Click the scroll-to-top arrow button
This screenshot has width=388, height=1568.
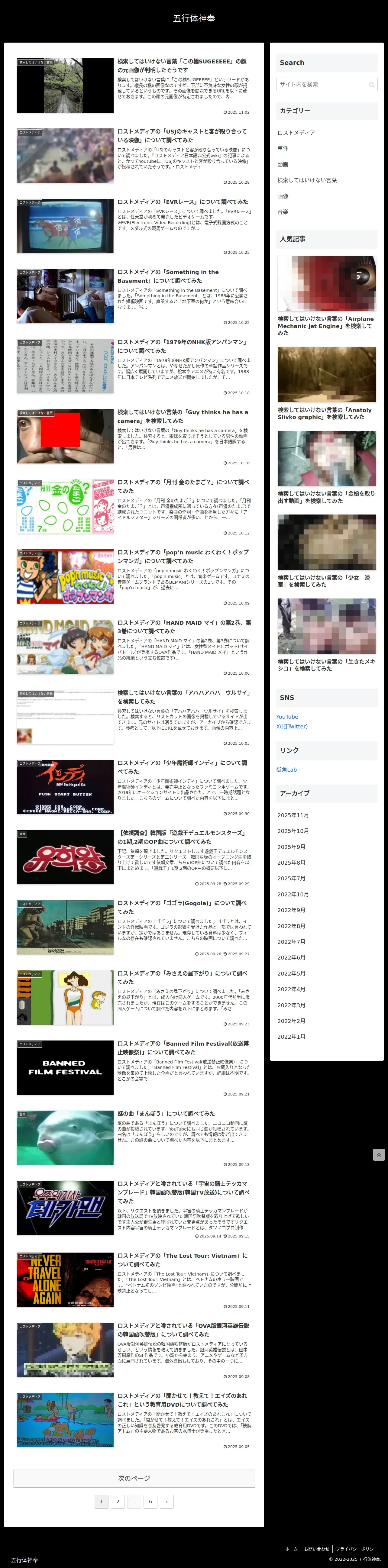coord(378,1155)
